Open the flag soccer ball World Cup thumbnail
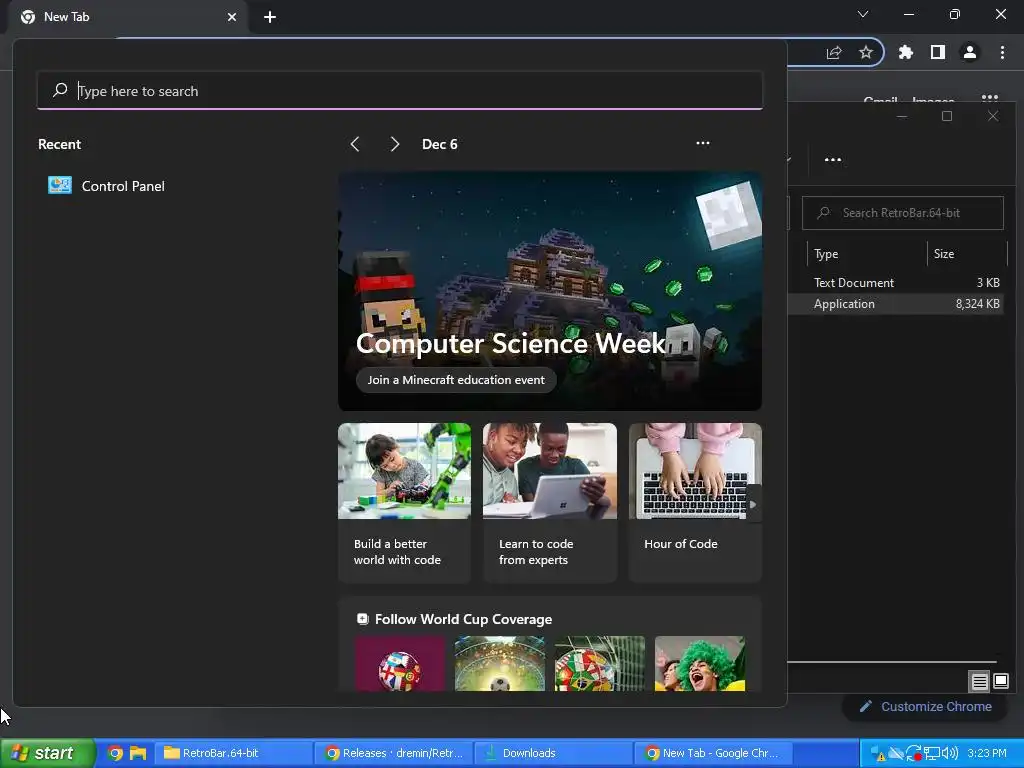Image resolution: width=1024 pixels, height=768 pixels. [400, 664]
